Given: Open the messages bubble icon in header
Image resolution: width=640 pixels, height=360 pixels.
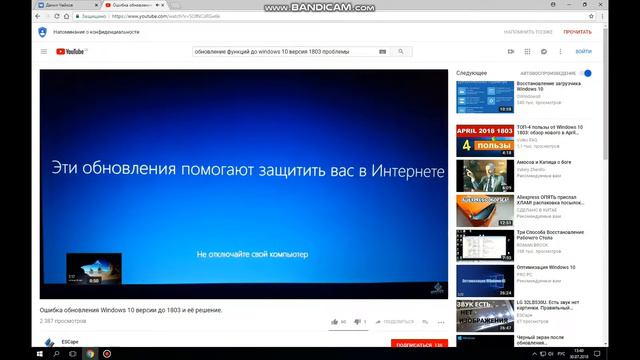Looking at the screenshot, I should pos(544,51).
